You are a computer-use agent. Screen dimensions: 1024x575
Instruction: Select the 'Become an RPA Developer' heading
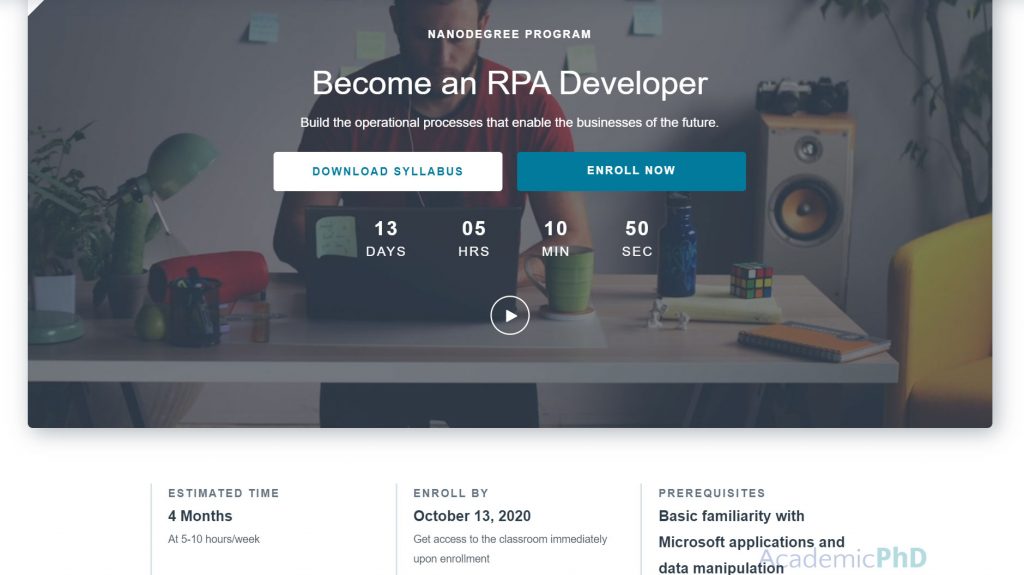[x=510, y=84]
